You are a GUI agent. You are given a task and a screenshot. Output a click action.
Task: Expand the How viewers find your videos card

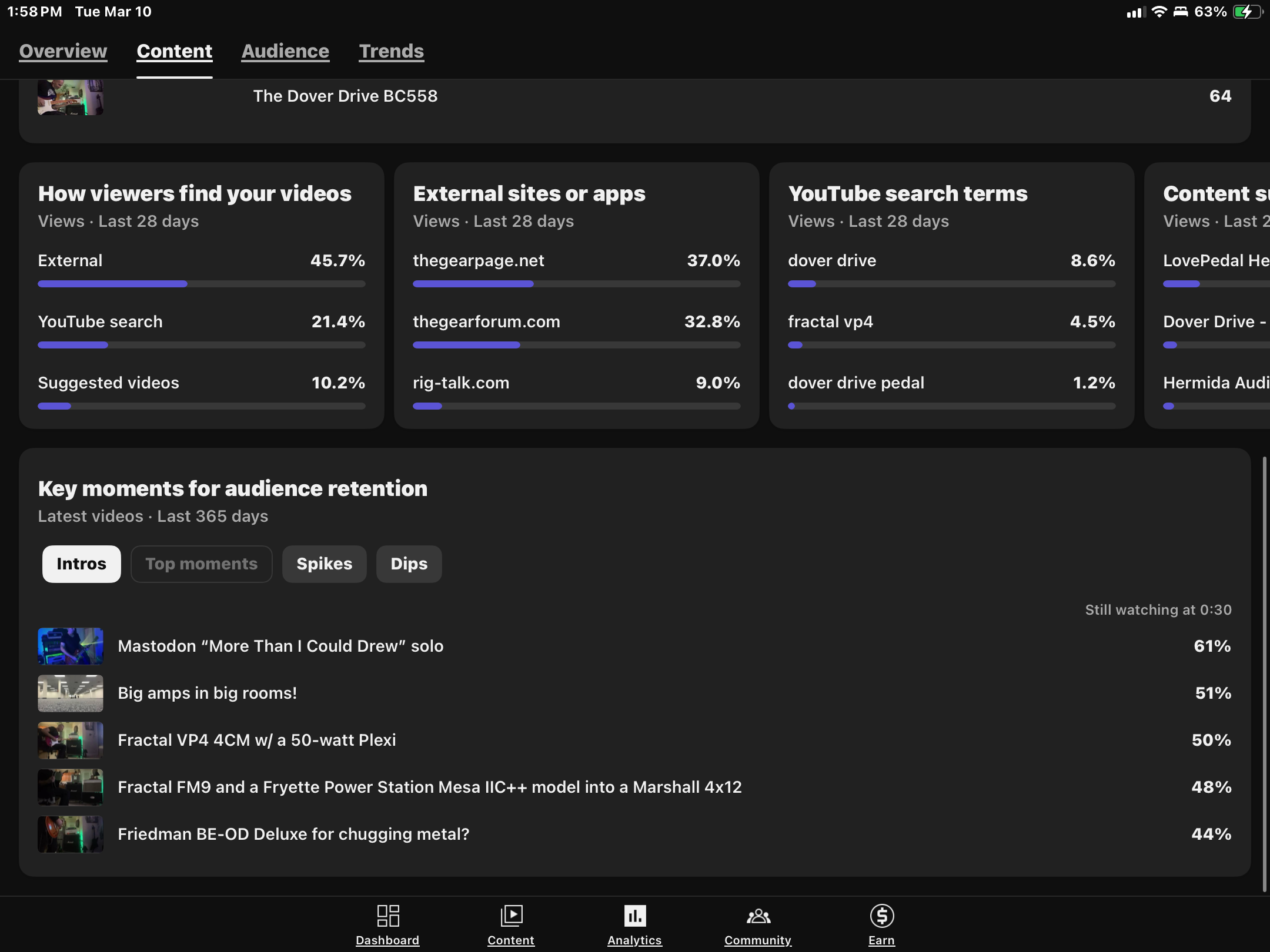tap(195, 193)
